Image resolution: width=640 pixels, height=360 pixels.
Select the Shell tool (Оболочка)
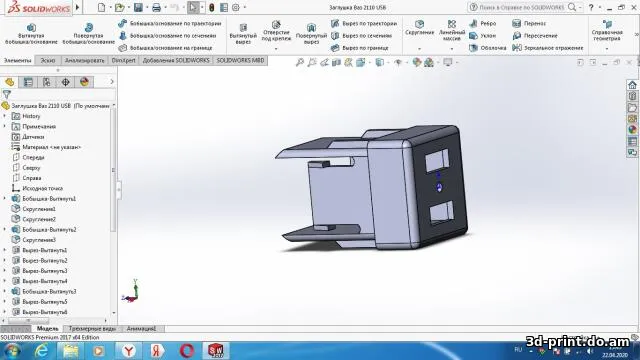(x=488, y=48)
